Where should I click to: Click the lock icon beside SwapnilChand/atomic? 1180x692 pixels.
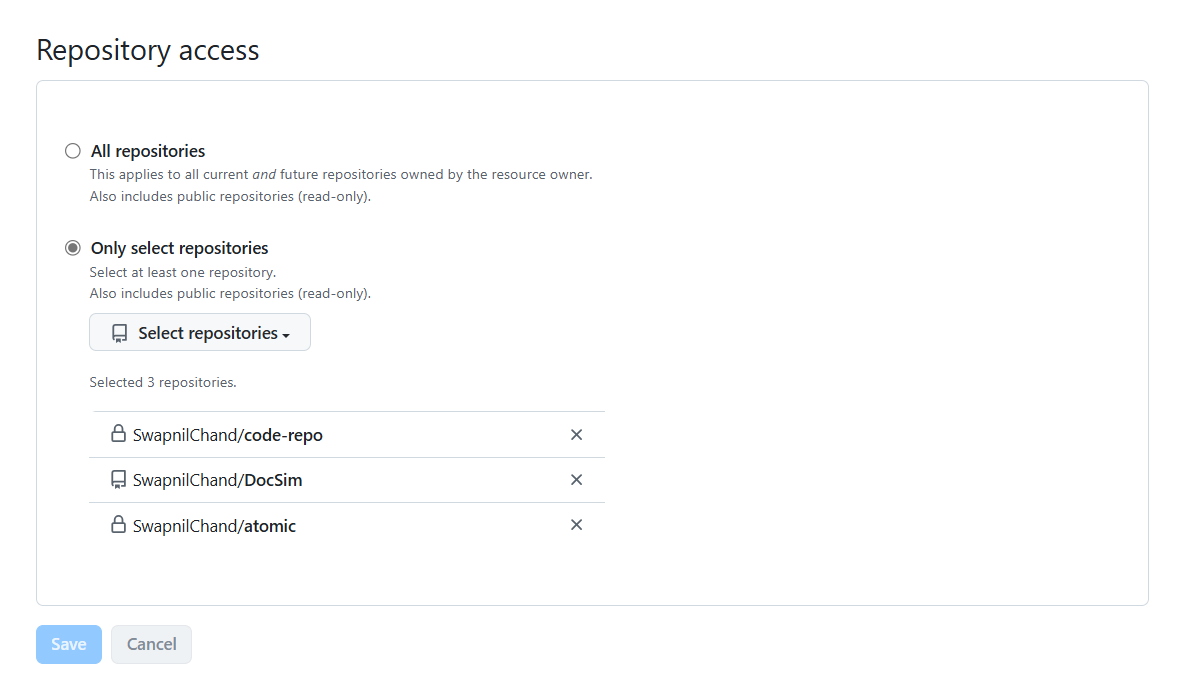(118, 524)
